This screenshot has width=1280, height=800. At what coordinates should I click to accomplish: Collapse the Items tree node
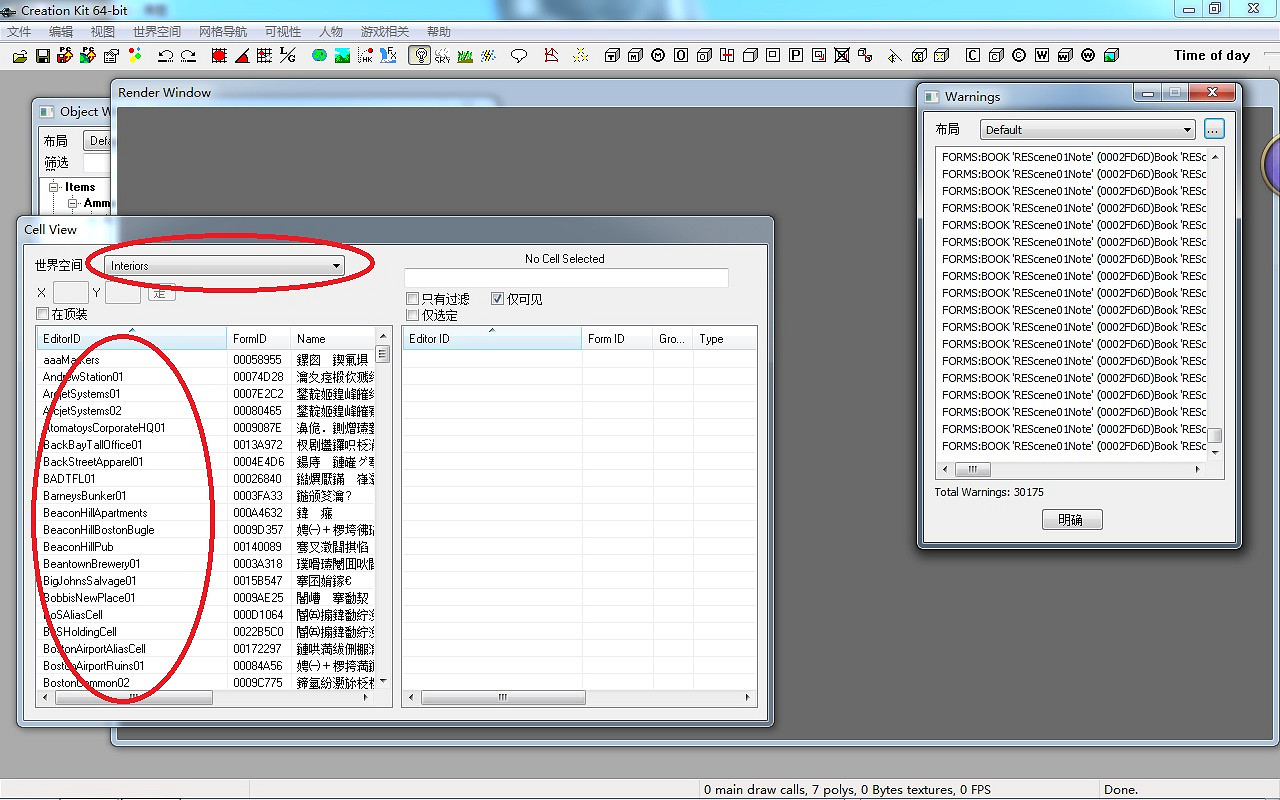pyautogui.click(x=55, y=187)
